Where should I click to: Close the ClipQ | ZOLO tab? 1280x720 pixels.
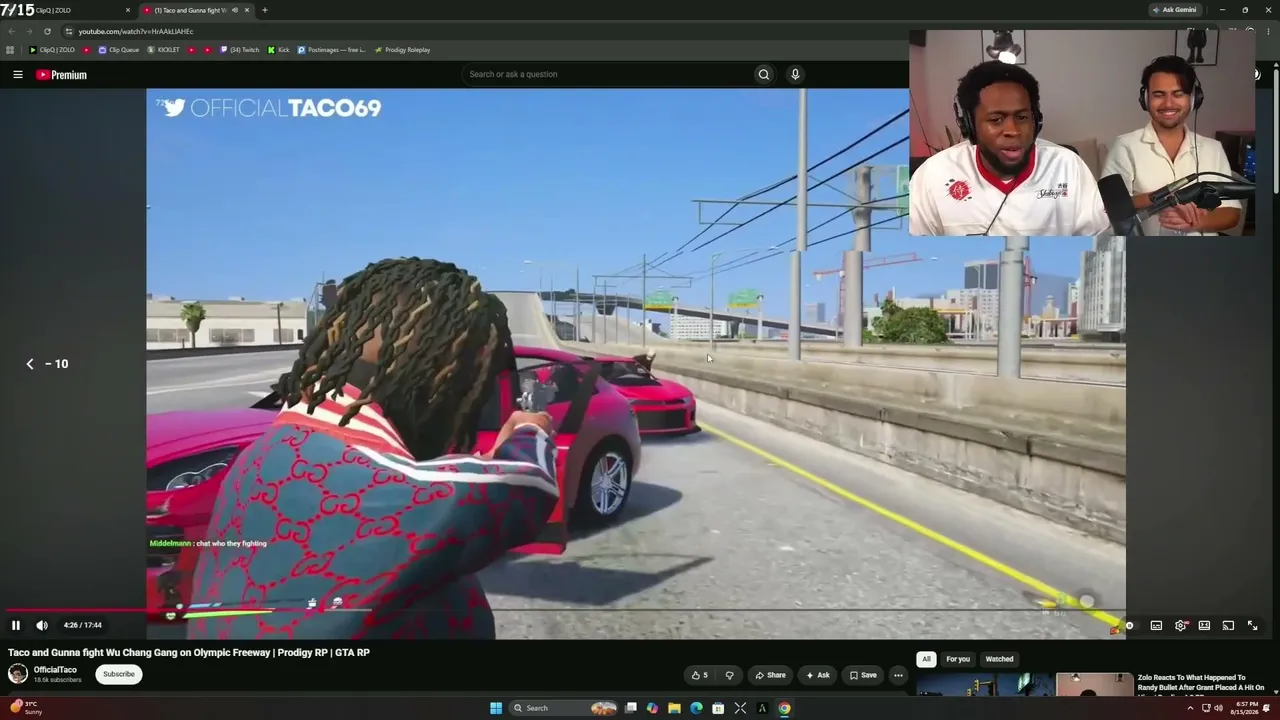[128, 10]
